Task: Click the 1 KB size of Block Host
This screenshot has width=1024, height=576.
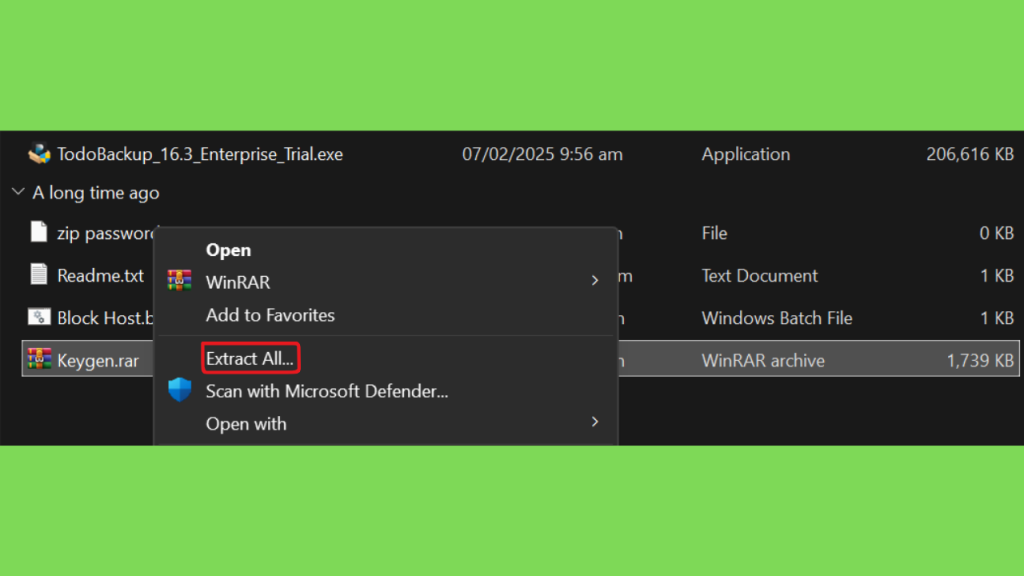Action: click(x=997, y=318)
